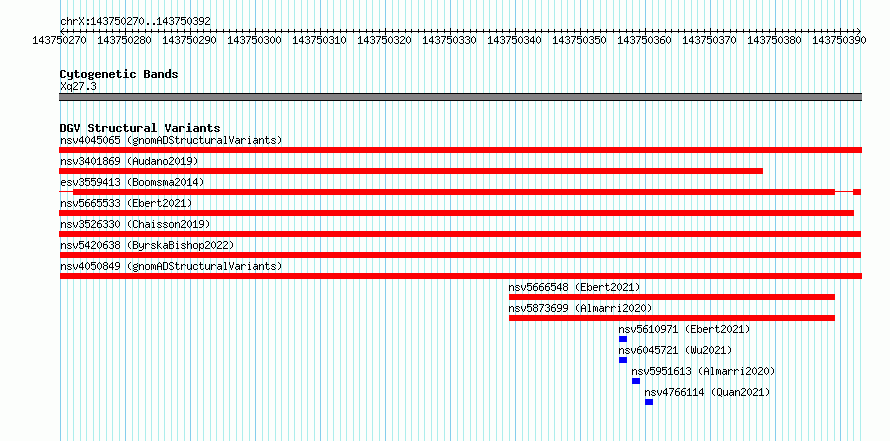Open the nsv5420638 (ByrskaBishop2022) label
The image size is (890, 441).
point(146,245)
